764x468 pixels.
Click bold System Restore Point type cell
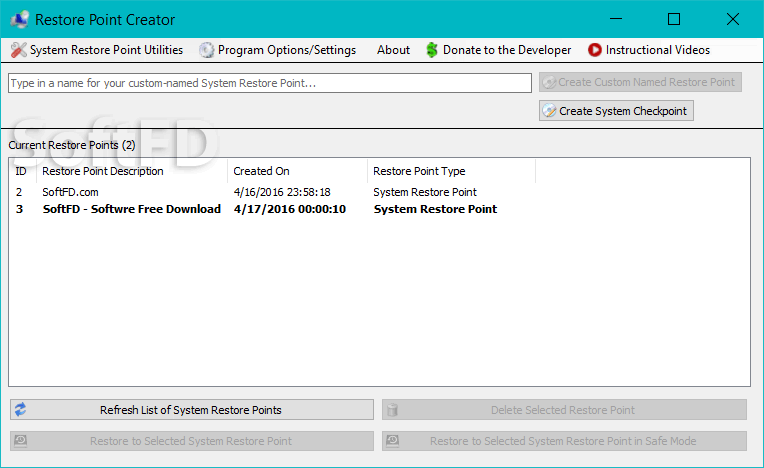pyautogui.click(x=435, y=209)
